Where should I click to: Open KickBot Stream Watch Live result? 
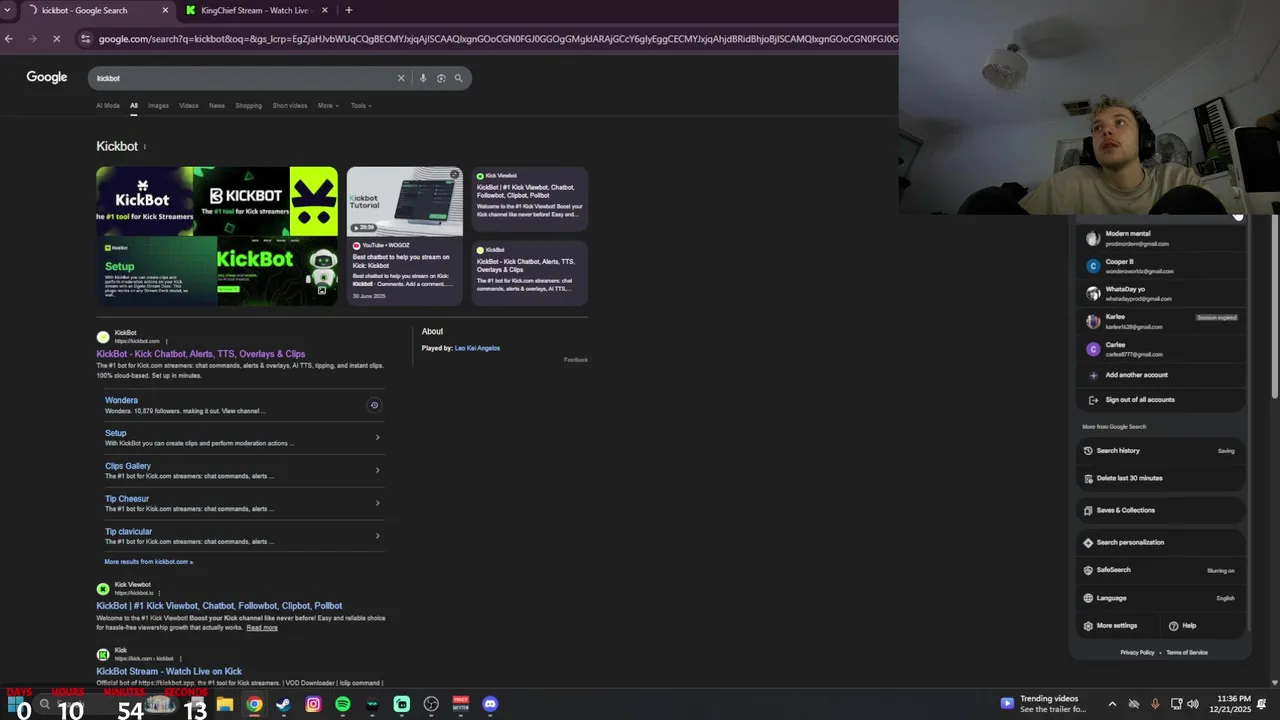[x=169, y=672]
